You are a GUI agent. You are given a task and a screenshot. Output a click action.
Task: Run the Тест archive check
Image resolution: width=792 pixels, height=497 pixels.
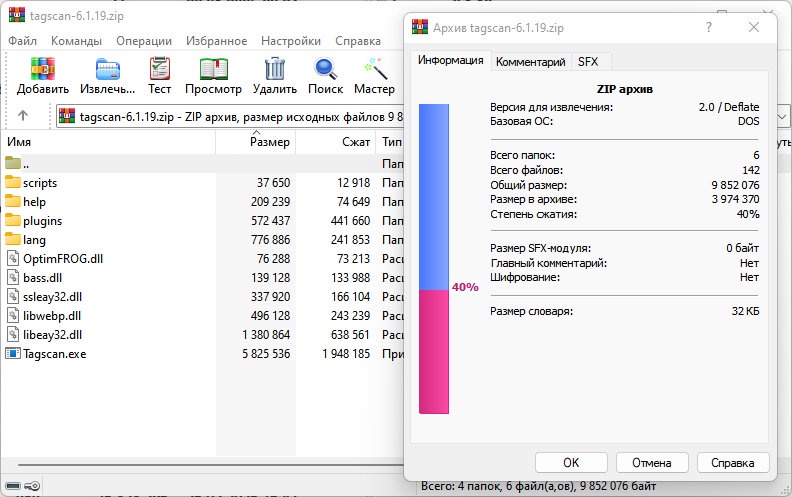coord(160,69)
